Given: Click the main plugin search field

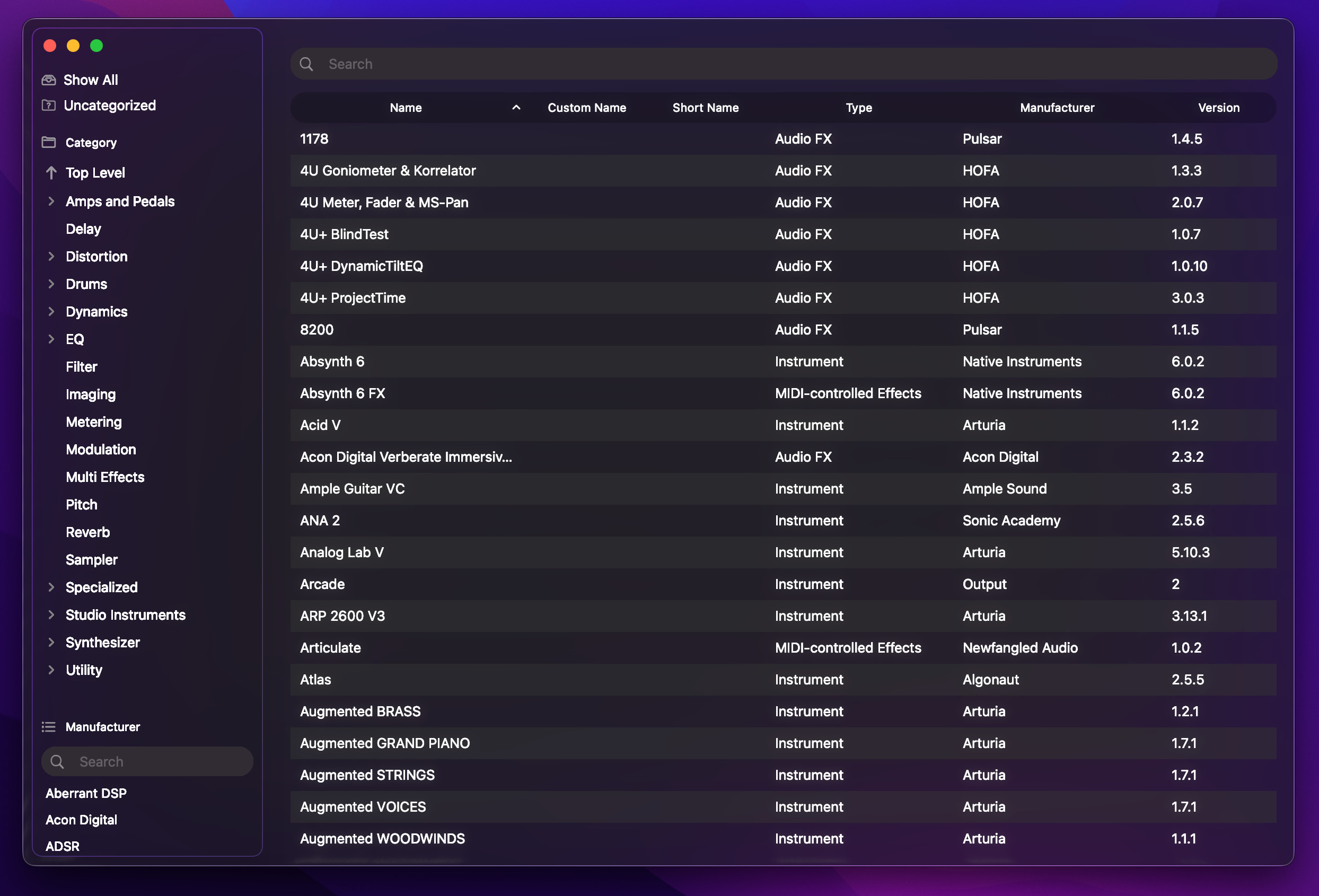Looking at the screenshot, I should (783, 64).
